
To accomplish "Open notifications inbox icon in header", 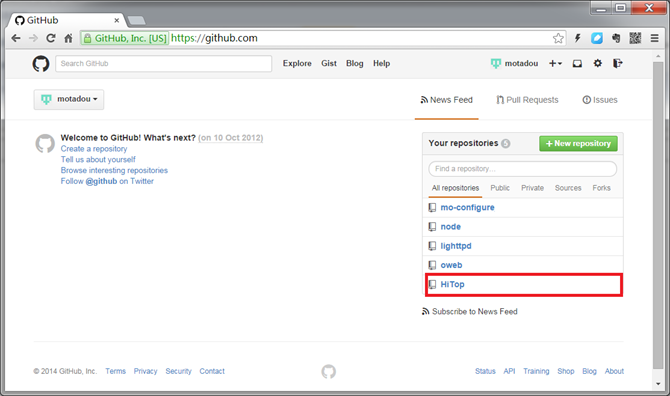I will (577, 64).
